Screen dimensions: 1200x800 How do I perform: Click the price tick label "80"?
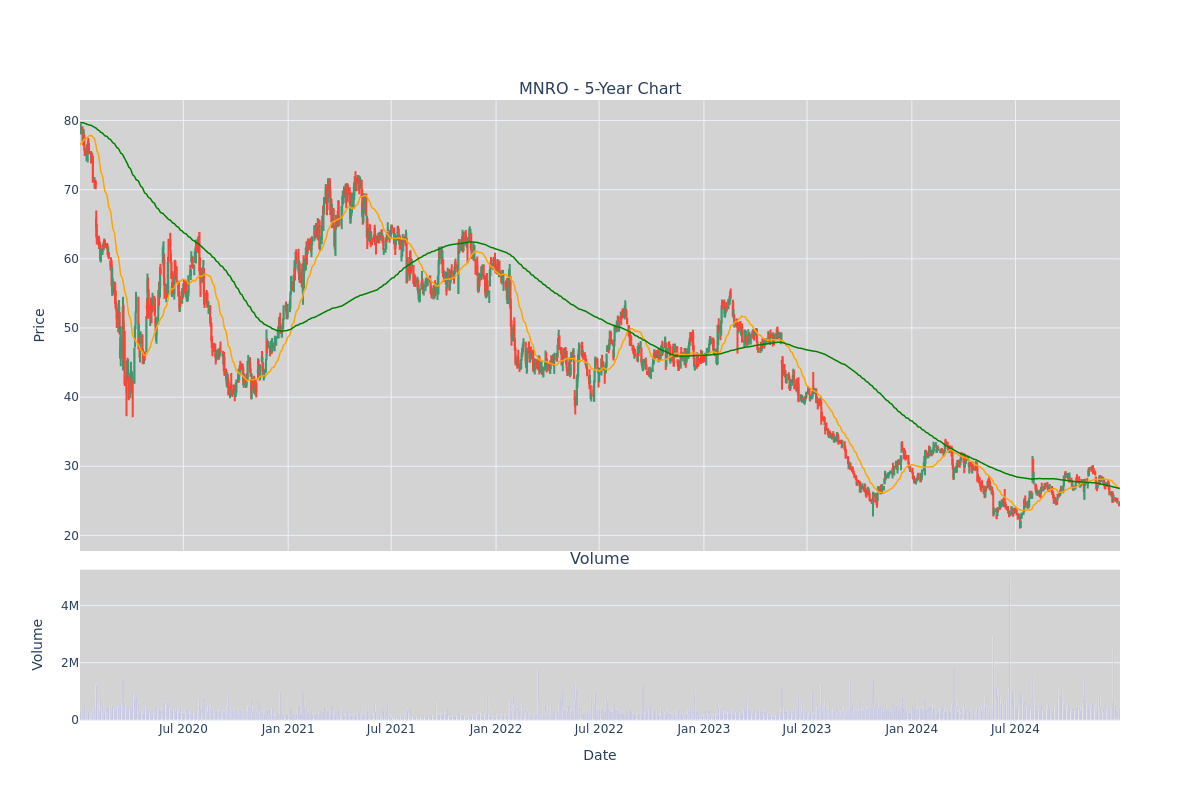point(71,121)
